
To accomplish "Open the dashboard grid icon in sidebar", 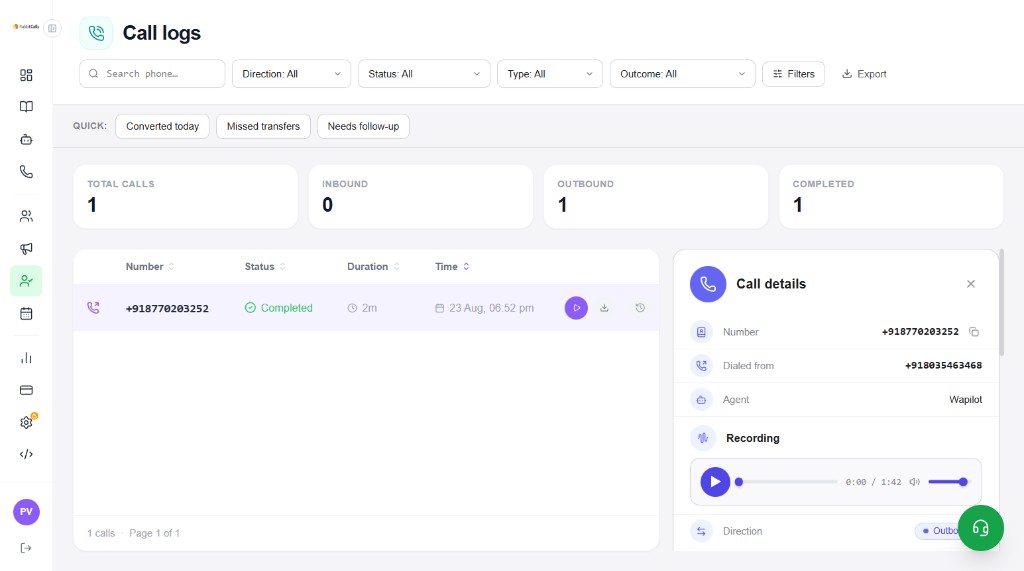I will click(26, 75).
